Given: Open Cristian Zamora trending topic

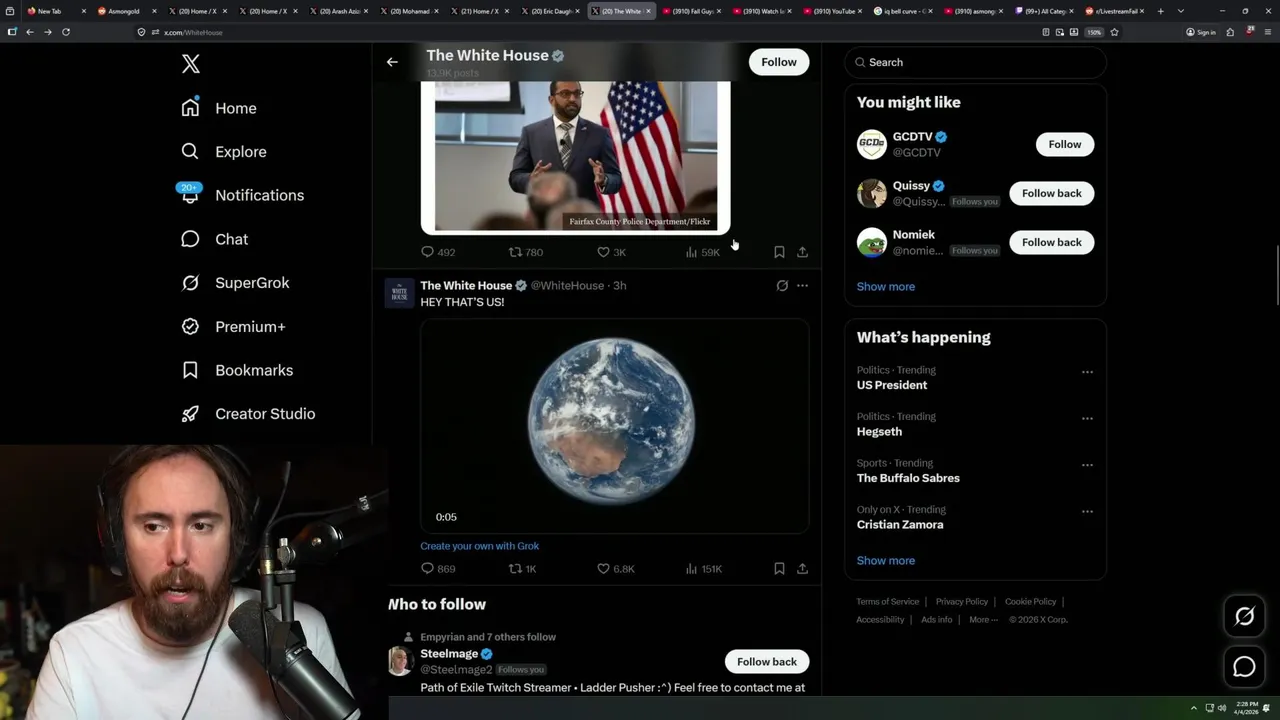Looking at the screenshot, I should click(x=899, y=525).
